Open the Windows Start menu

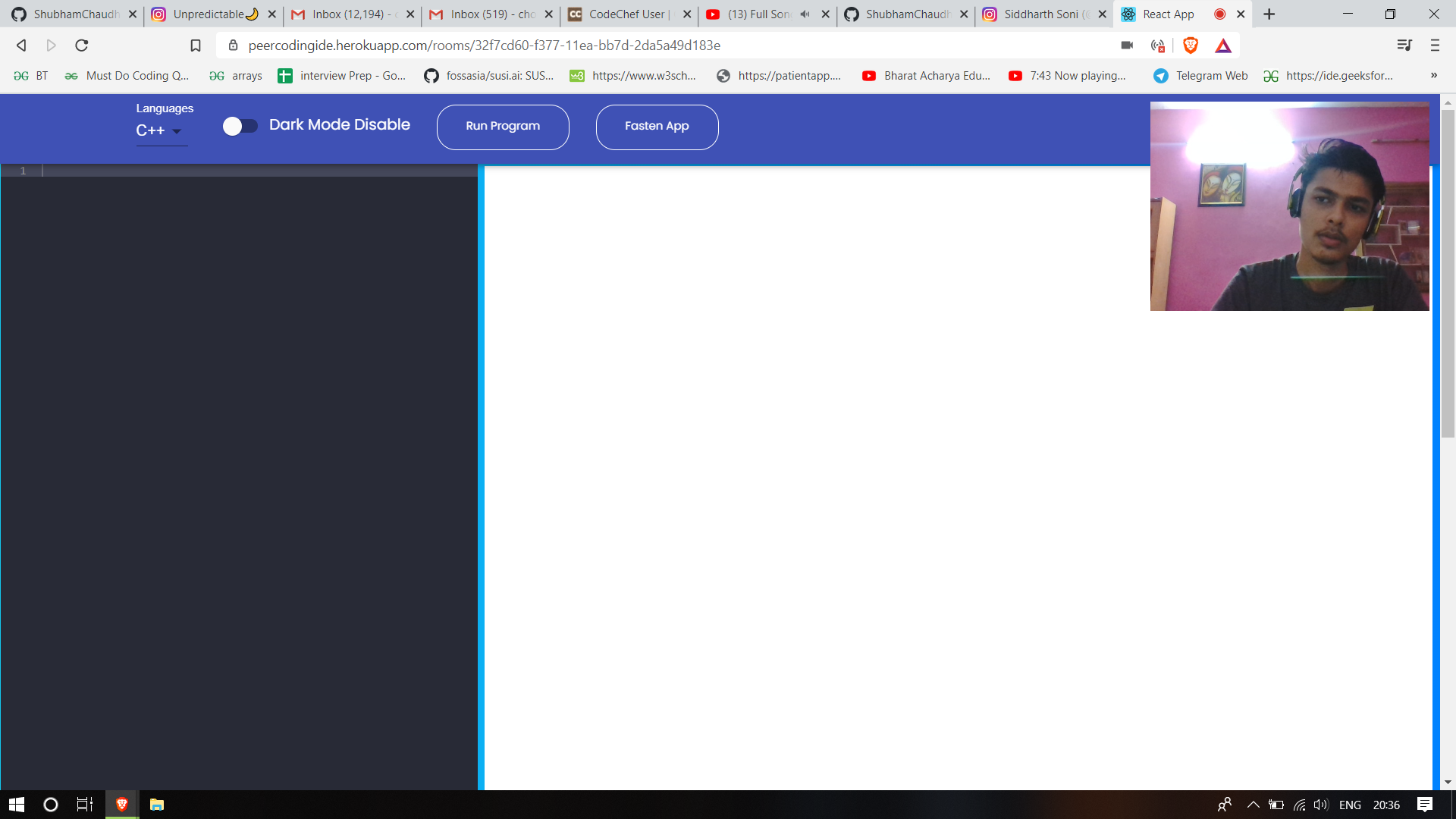(x=17, y=805)
